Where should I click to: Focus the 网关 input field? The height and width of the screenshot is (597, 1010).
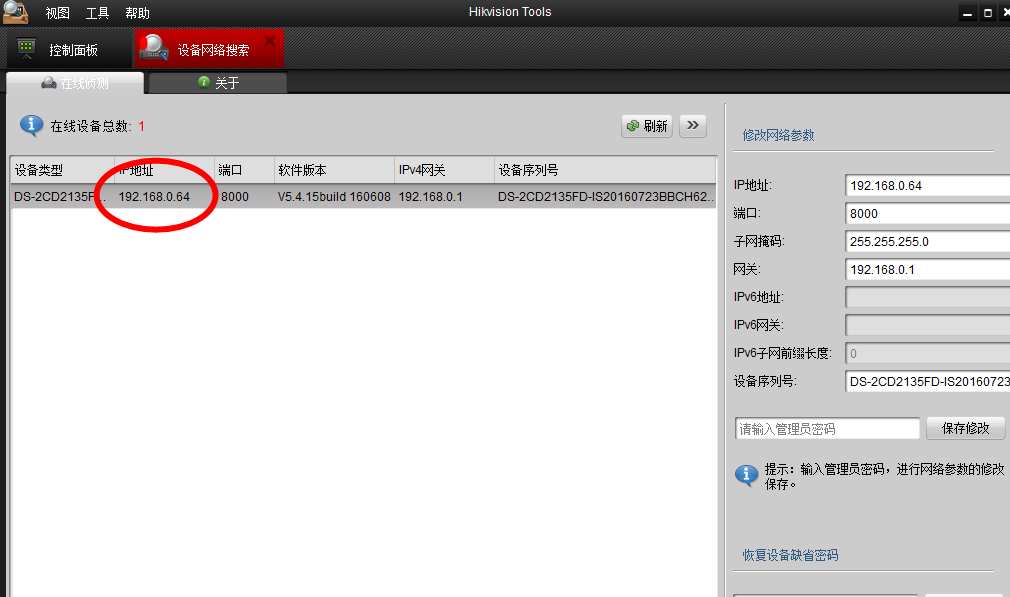(928, 269)
